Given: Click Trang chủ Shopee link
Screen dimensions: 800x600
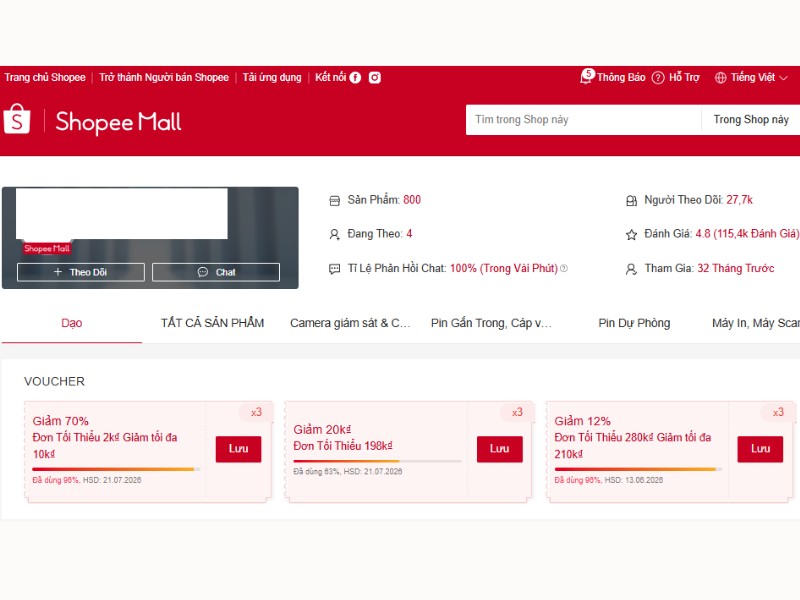Looking at the screenshot, I should tap(45, 78).
